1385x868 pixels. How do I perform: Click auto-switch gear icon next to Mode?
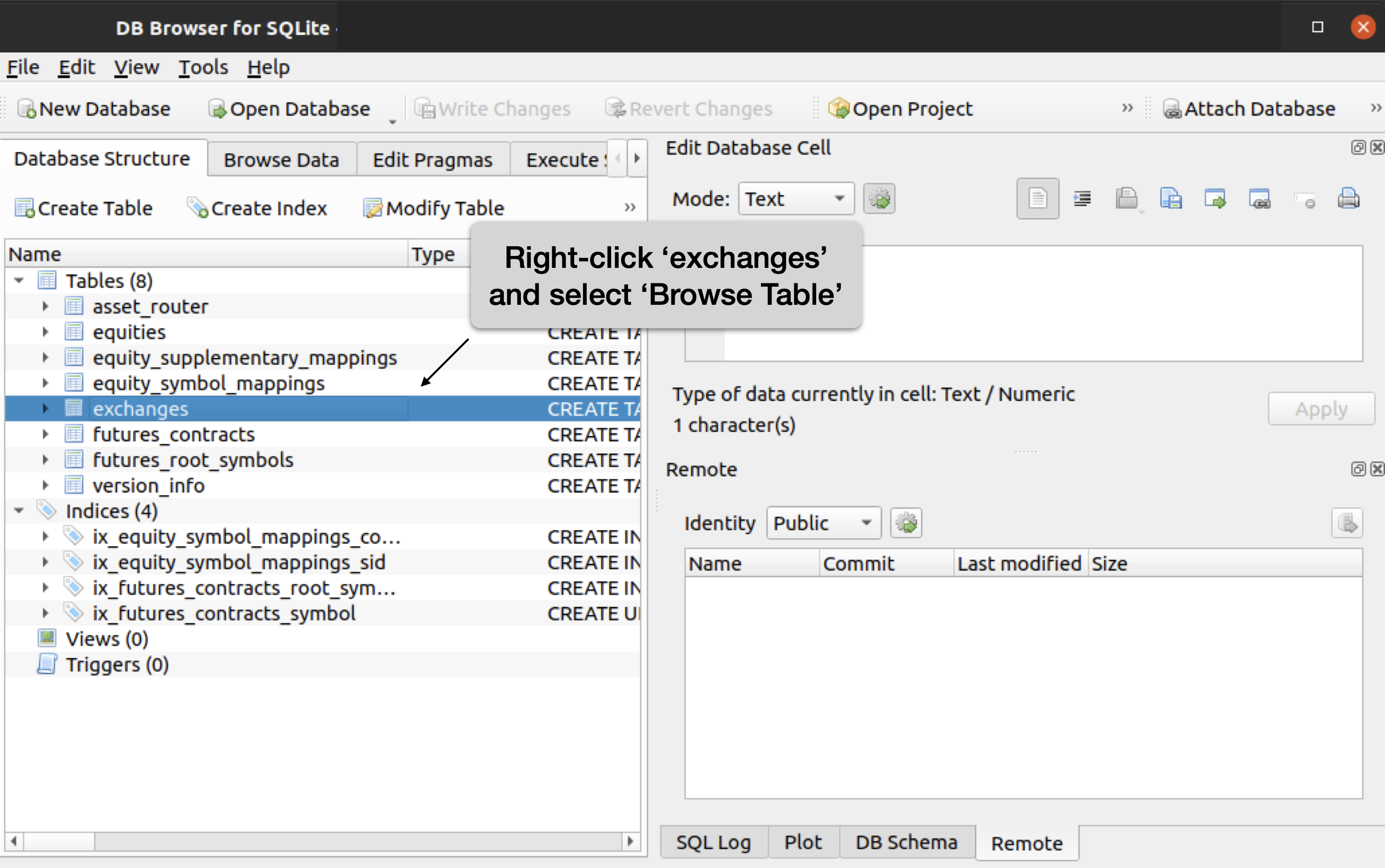(x=879, y=199)
